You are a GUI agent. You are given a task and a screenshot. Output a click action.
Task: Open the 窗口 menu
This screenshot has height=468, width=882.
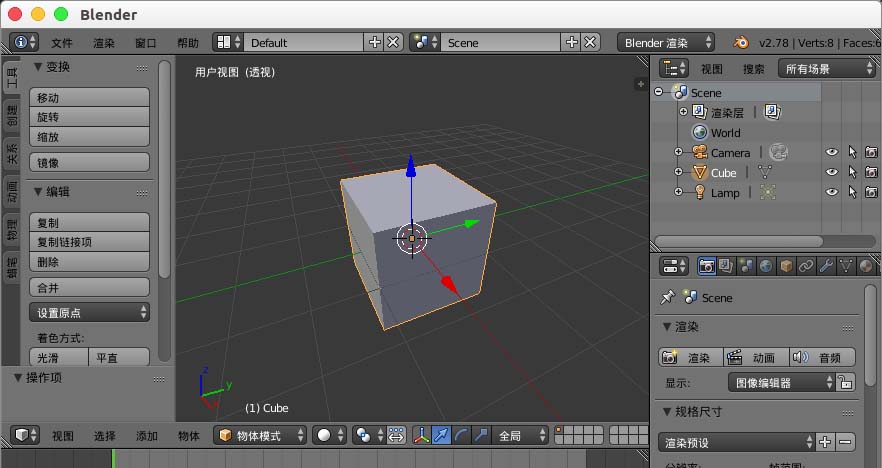[146, 43]
